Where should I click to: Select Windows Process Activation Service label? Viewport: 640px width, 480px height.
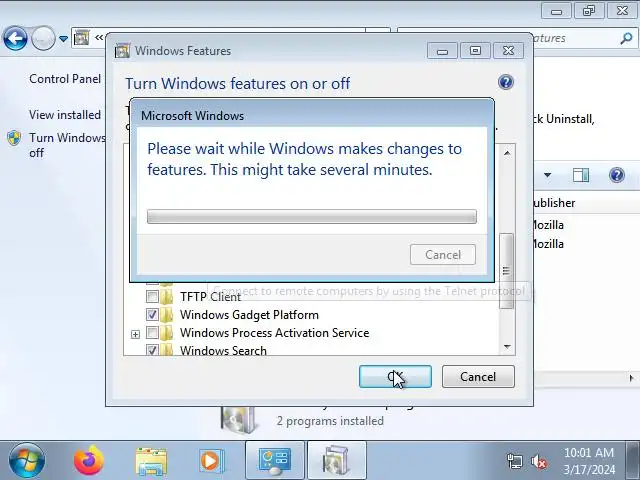coord(274,333)
